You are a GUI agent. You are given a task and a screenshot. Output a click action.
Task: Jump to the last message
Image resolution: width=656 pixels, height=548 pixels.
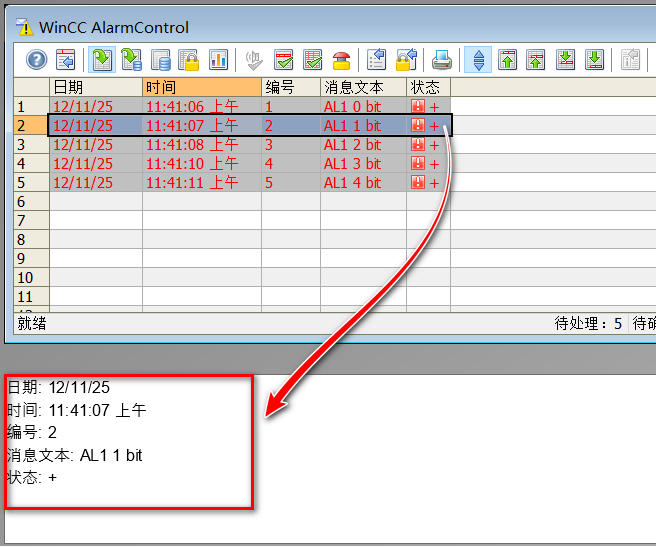594,60
